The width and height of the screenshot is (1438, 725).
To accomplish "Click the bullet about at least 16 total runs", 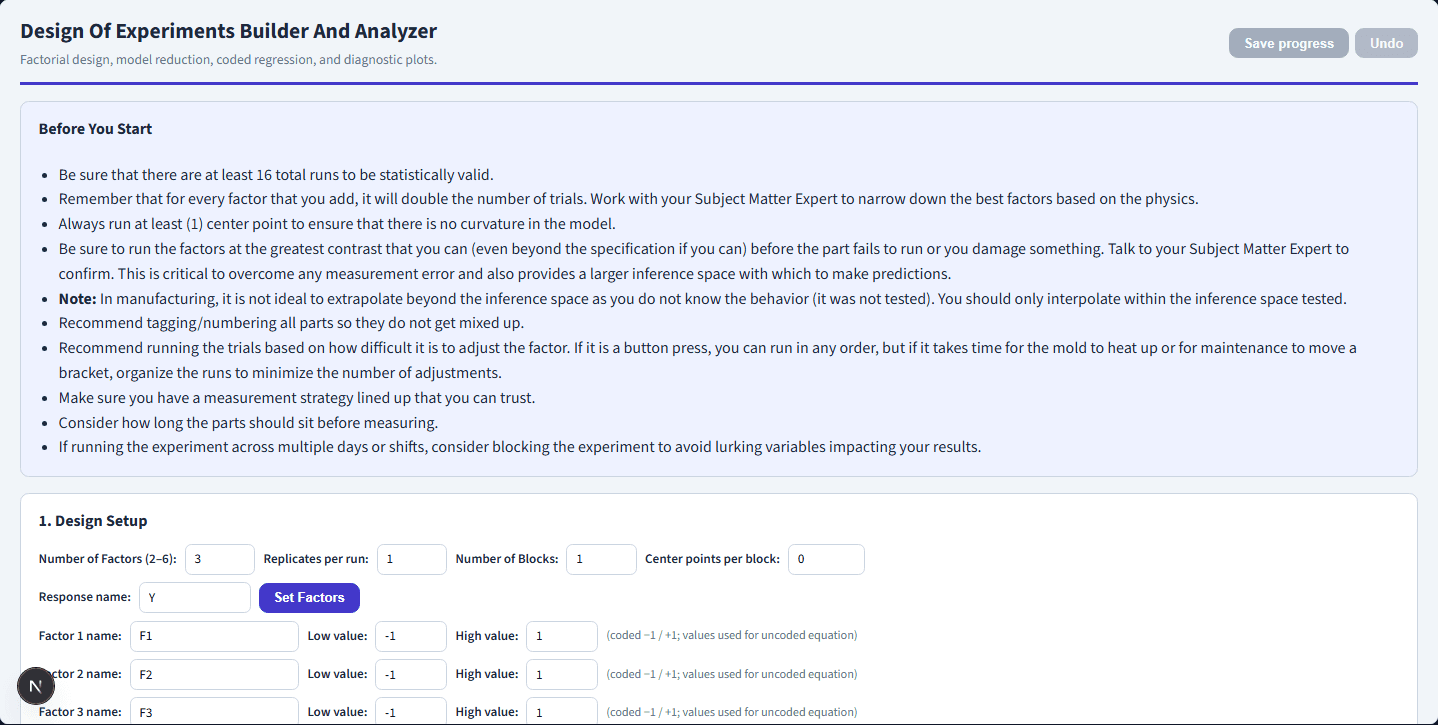I will coord(276,174).
